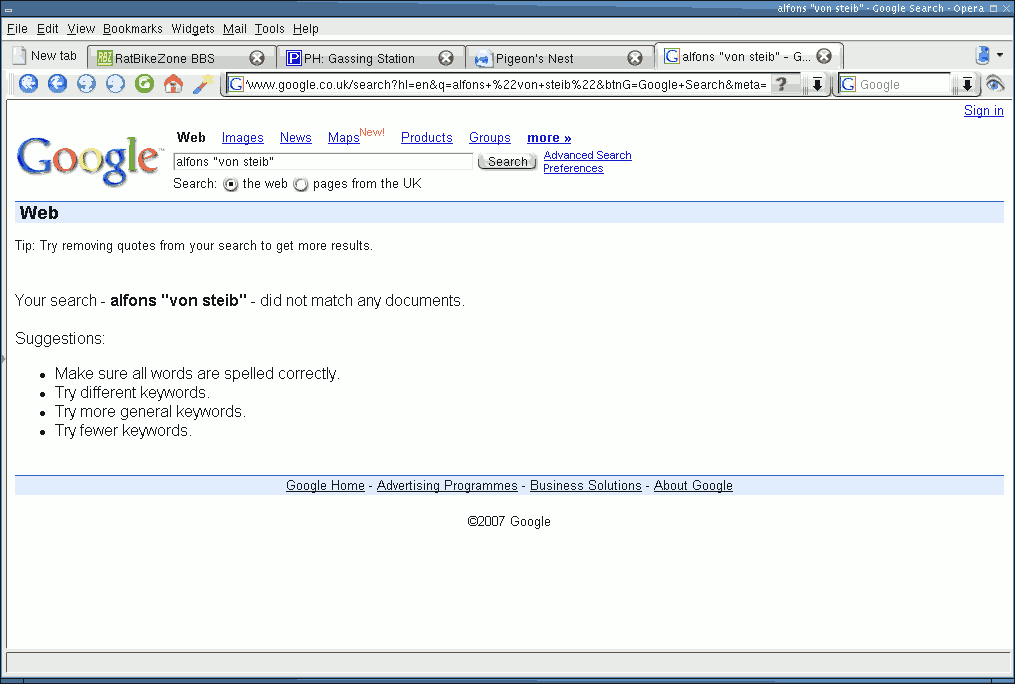1015x684 pixels.
Task: Open the Advanced Search link
Action: [587, 155]
